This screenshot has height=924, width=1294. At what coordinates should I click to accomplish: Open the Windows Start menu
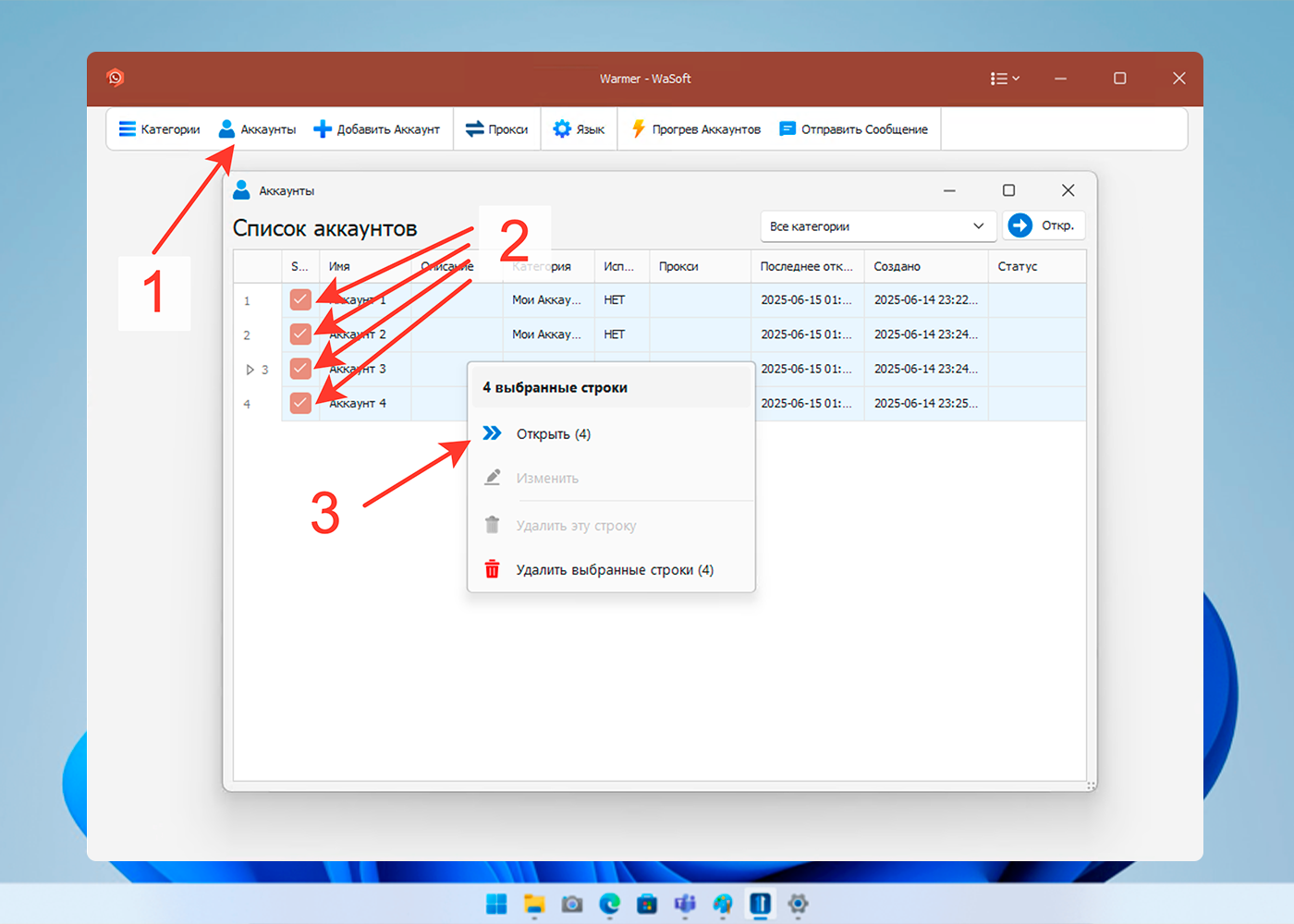pos(496,904)
